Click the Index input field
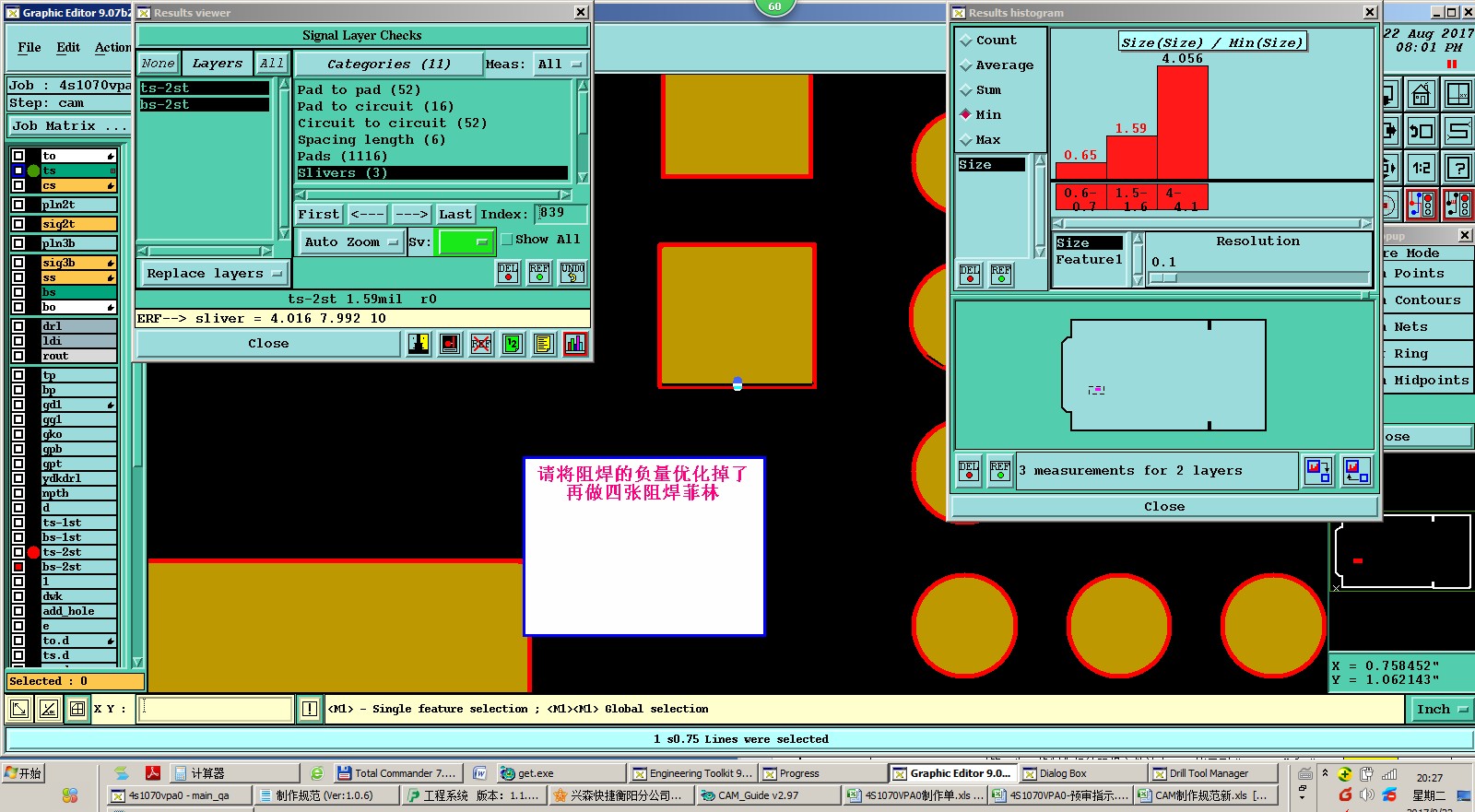Image resolution: width=1475 pixels, height=812 pixels. pyautogui.click(x=561, y=214)
